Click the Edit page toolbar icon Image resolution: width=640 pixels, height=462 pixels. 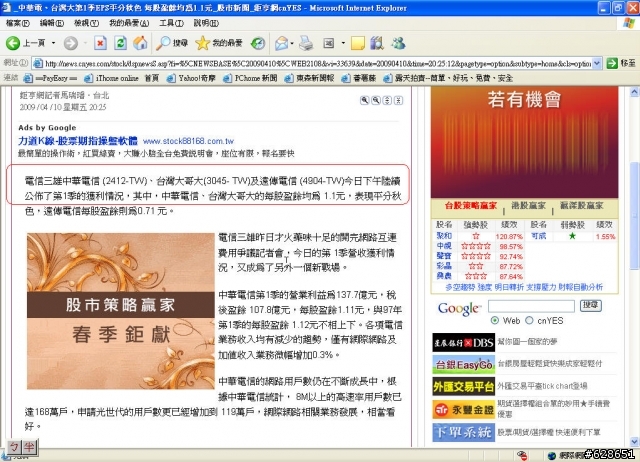(x=329, y=43)
